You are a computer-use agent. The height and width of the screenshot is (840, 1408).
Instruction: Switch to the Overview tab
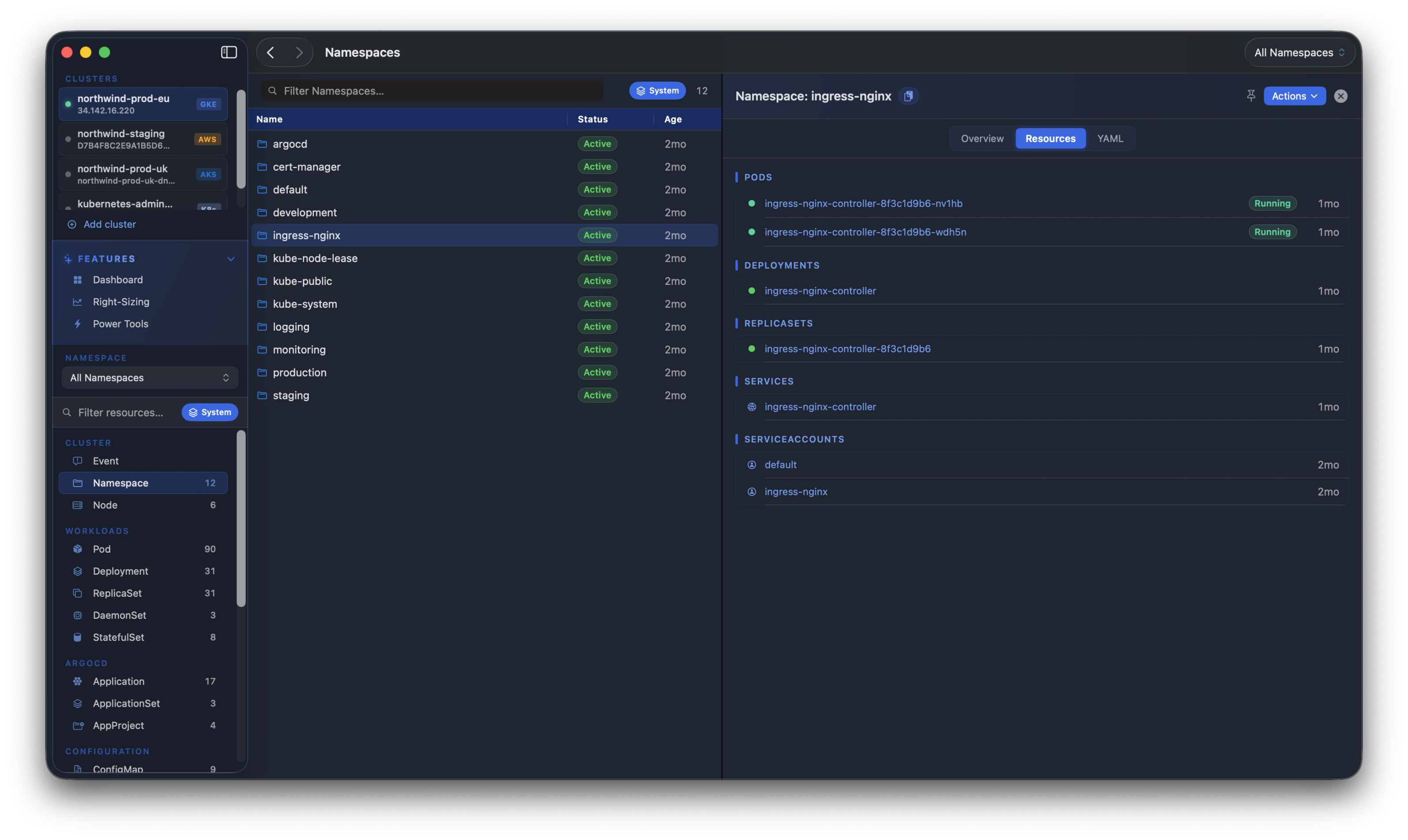(x=982, y=138)
